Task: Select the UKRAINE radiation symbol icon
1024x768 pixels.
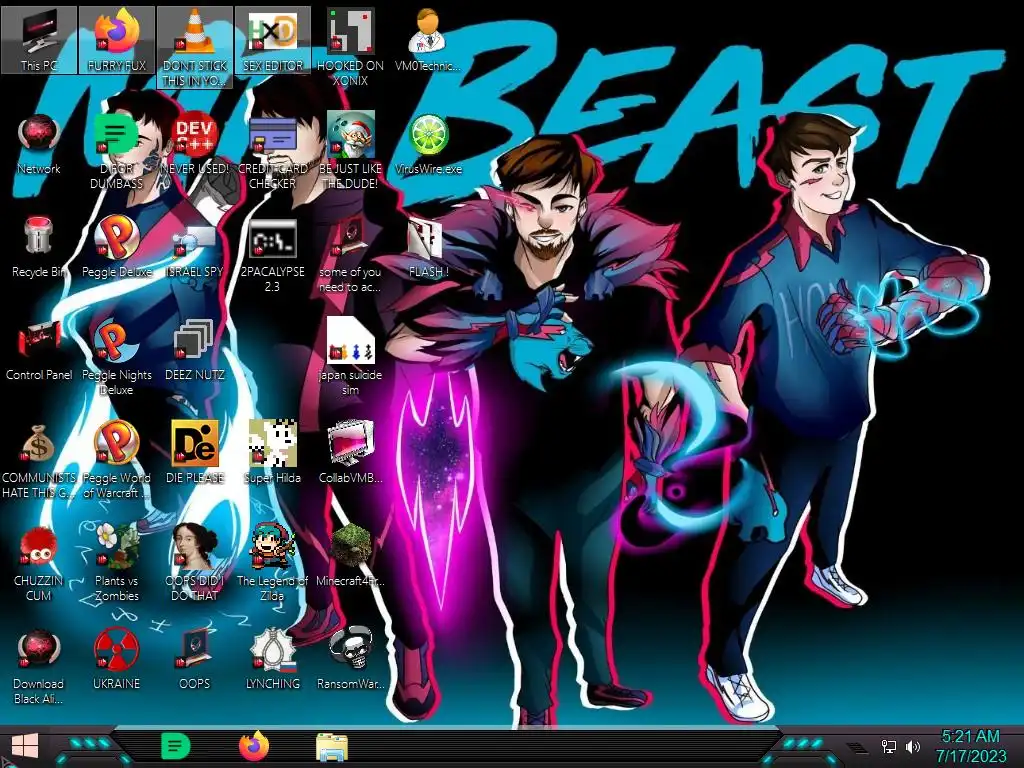Action: coord(117,660)
